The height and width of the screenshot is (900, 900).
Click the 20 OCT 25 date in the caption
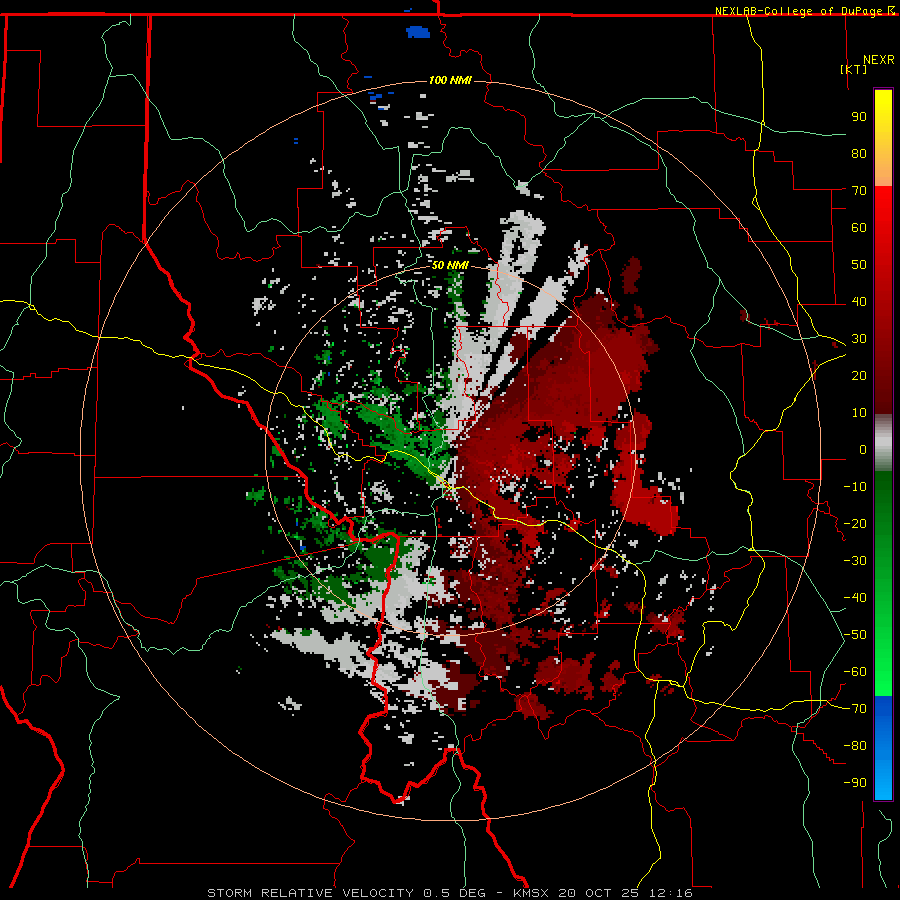(598, 893)
